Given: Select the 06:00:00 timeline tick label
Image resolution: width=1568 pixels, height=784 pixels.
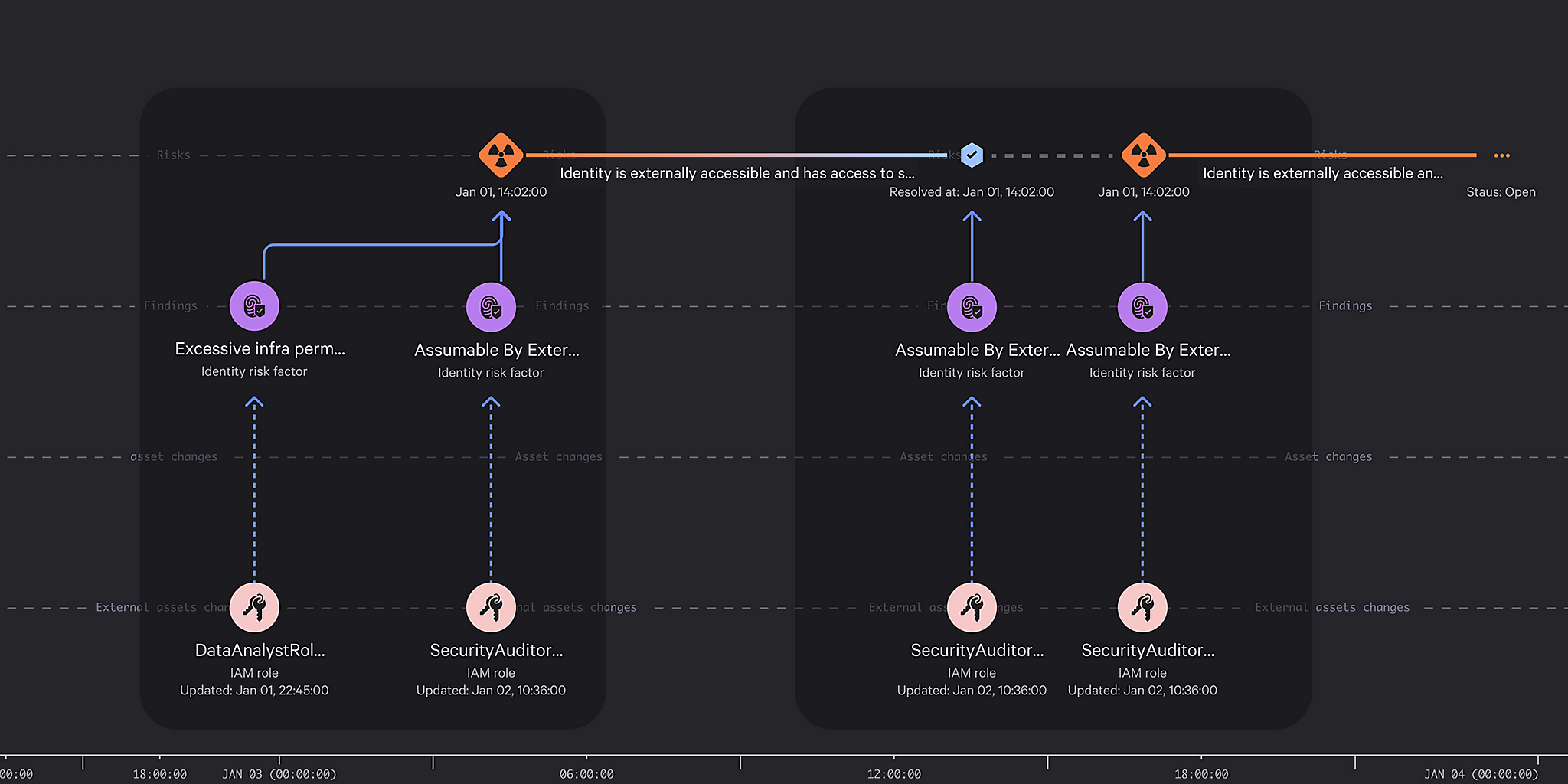Looking at the screenshot, I should [586, 774].
